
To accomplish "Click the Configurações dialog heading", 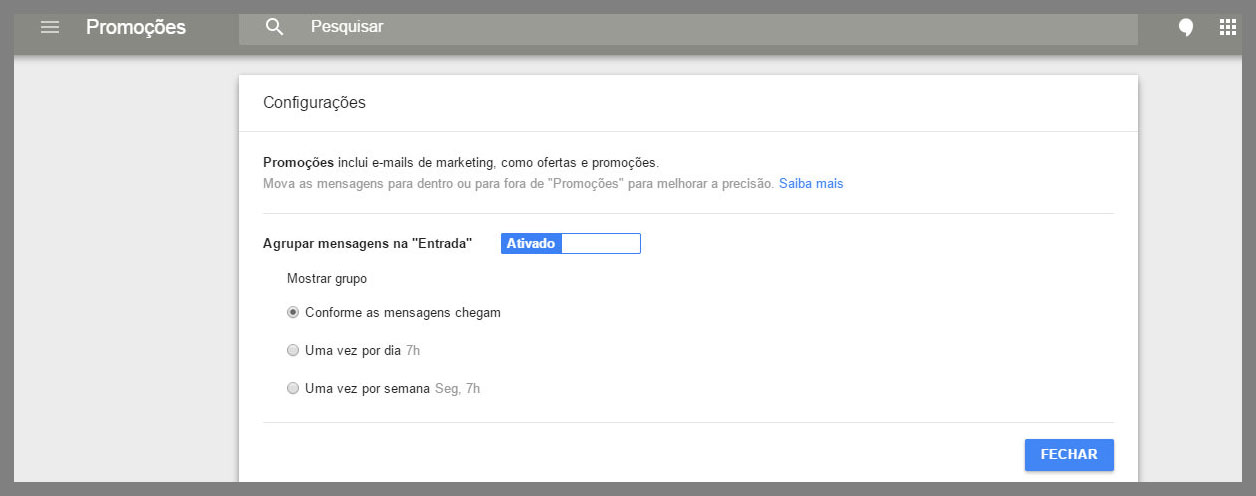I will (314, 102).
